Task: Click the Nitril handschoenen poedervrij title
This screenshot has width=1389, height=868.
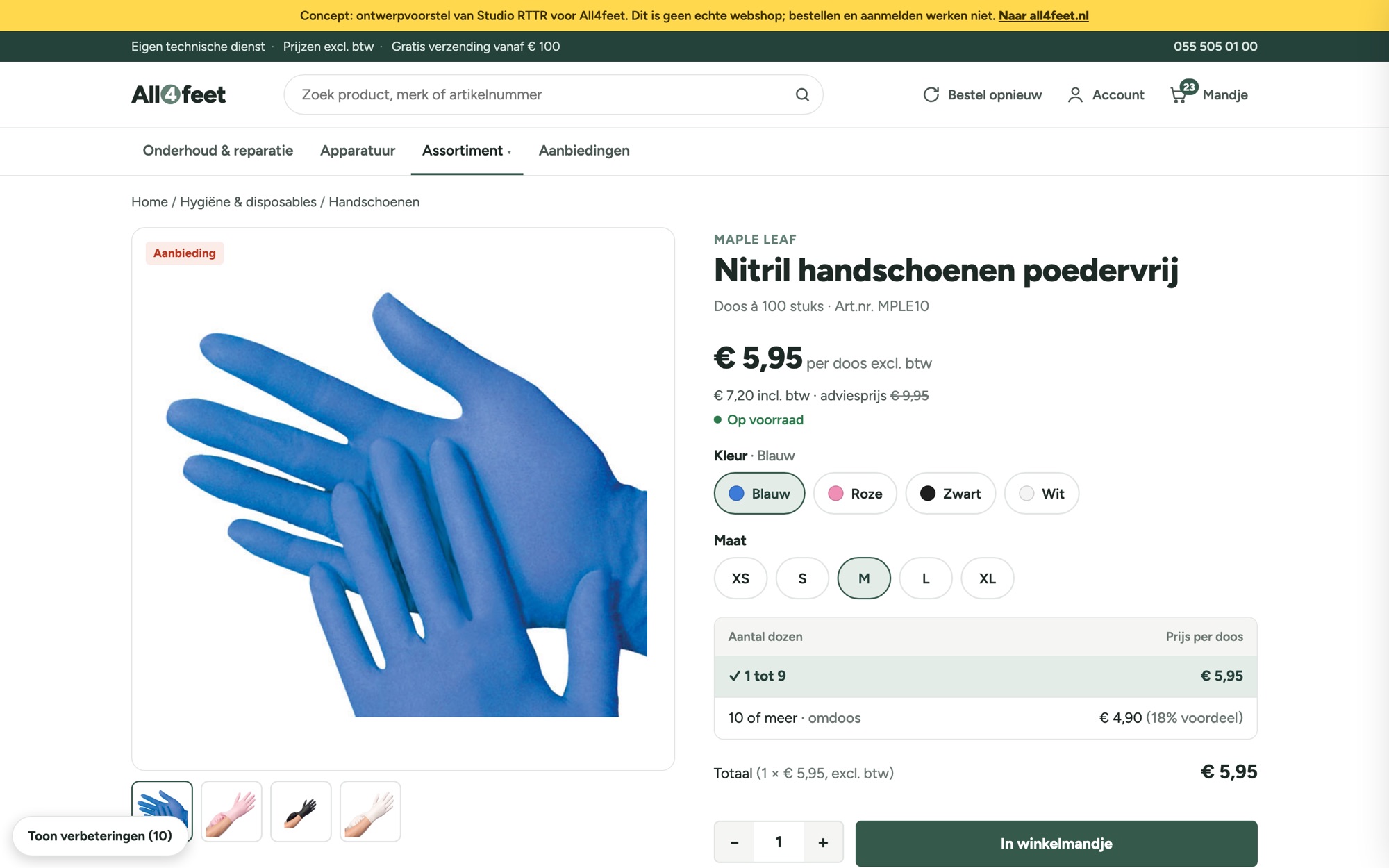Action: (x=946, y=270)
